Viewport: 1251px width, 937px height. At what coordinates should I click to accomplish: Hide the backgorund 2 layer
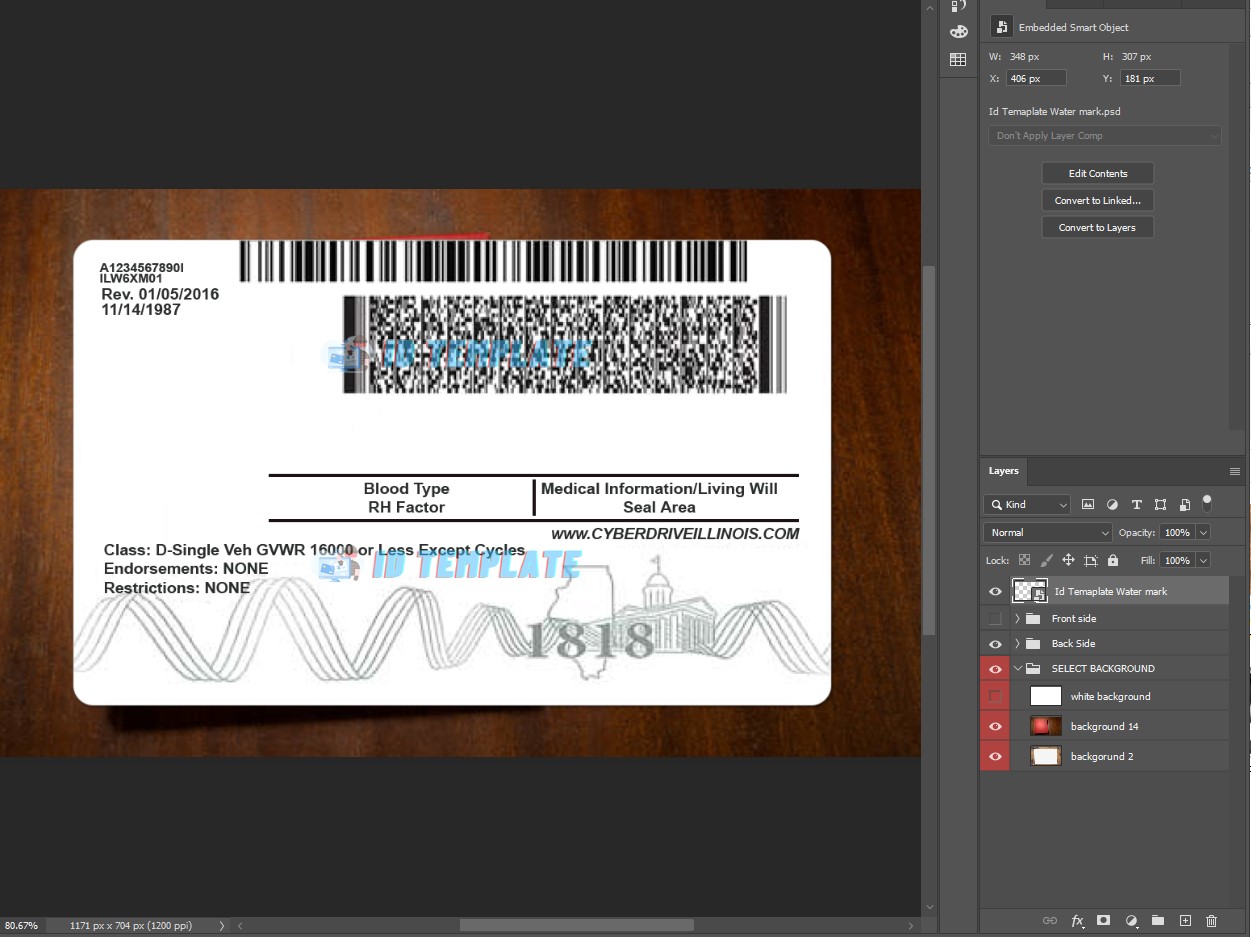(995, 756)
